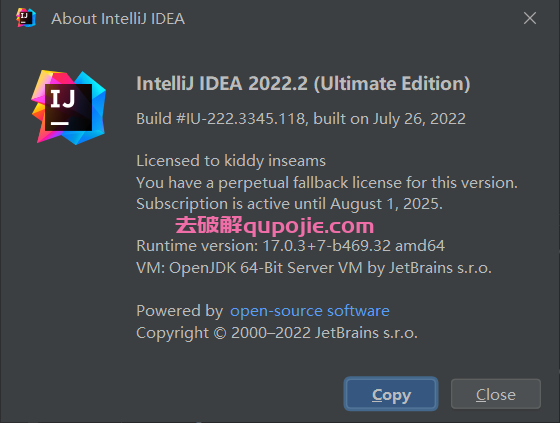This screenshot has height=423, width=560.
Task: Click the build number IU-222.3345.118 text
Action: point(245,119)
